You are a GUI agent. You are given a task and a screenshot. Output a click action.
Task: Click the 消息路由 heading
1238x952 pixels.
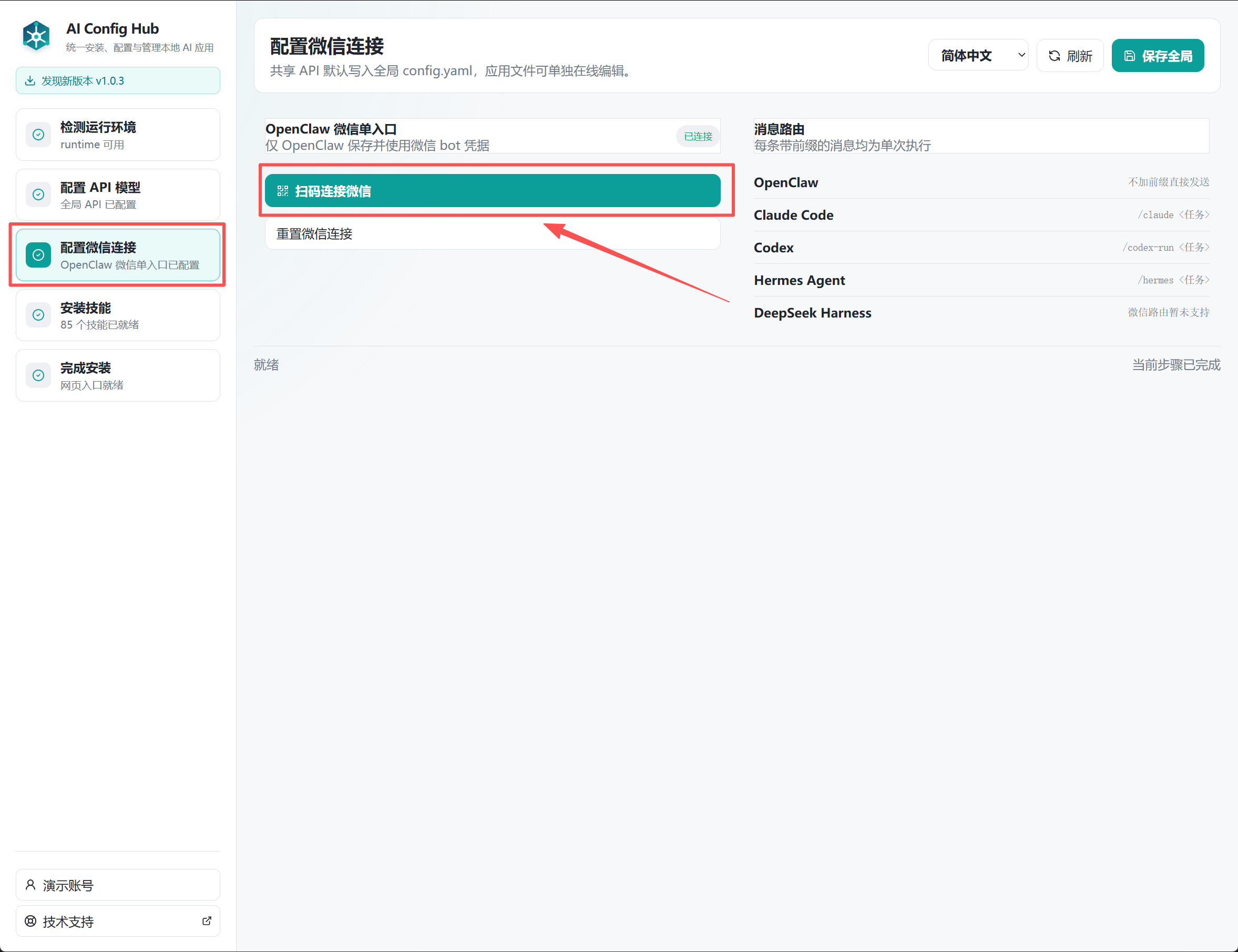(x=779, y=129)
